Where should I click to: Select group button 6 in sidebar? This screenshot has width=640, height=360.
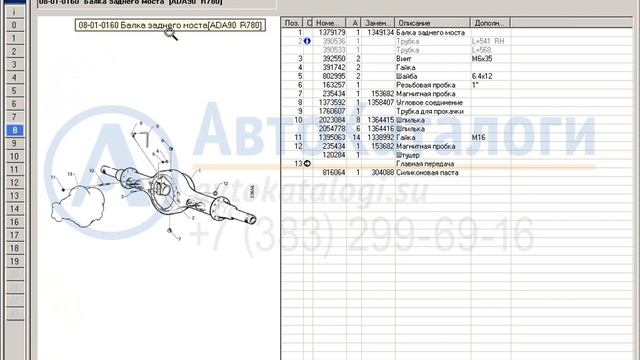tap(14, 104)
